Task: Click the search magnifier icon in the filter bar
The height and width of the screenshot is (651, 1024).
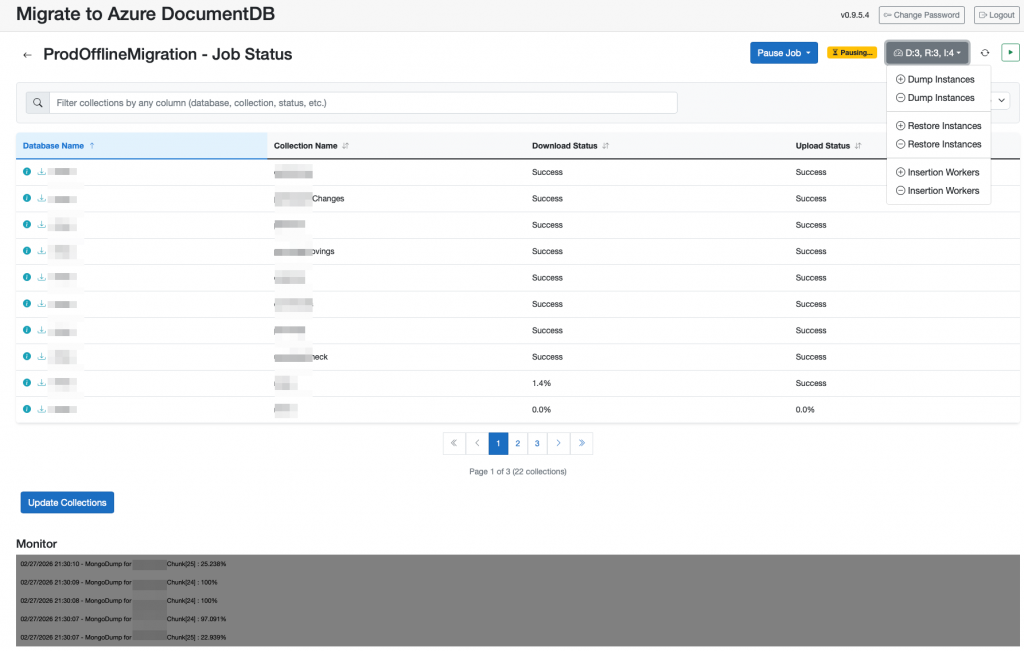Action: [x=37, y=103]
